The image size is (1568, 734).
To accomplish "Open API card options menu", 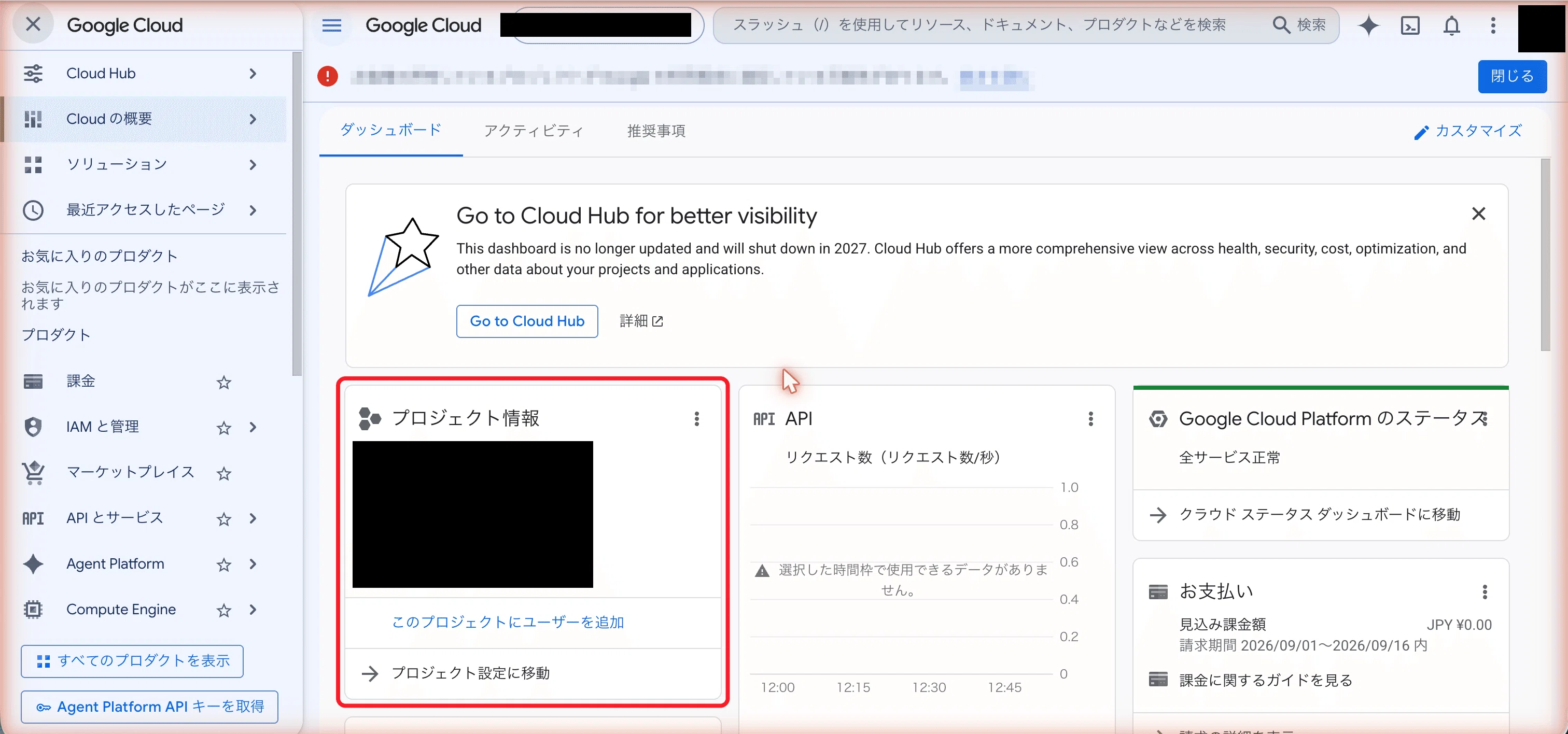I will (x=1091, y=419).
